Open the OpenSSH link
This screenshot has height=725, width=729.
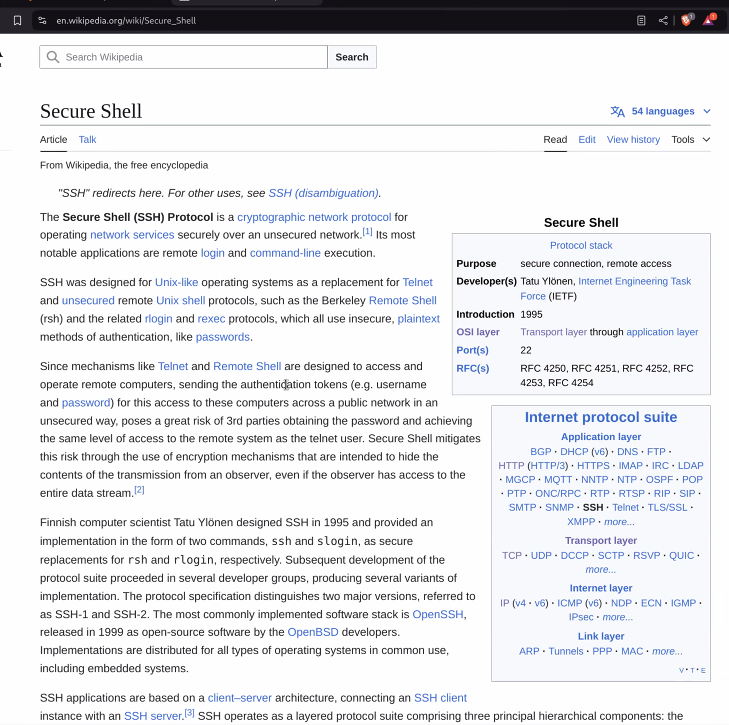(x=438, y=614)
